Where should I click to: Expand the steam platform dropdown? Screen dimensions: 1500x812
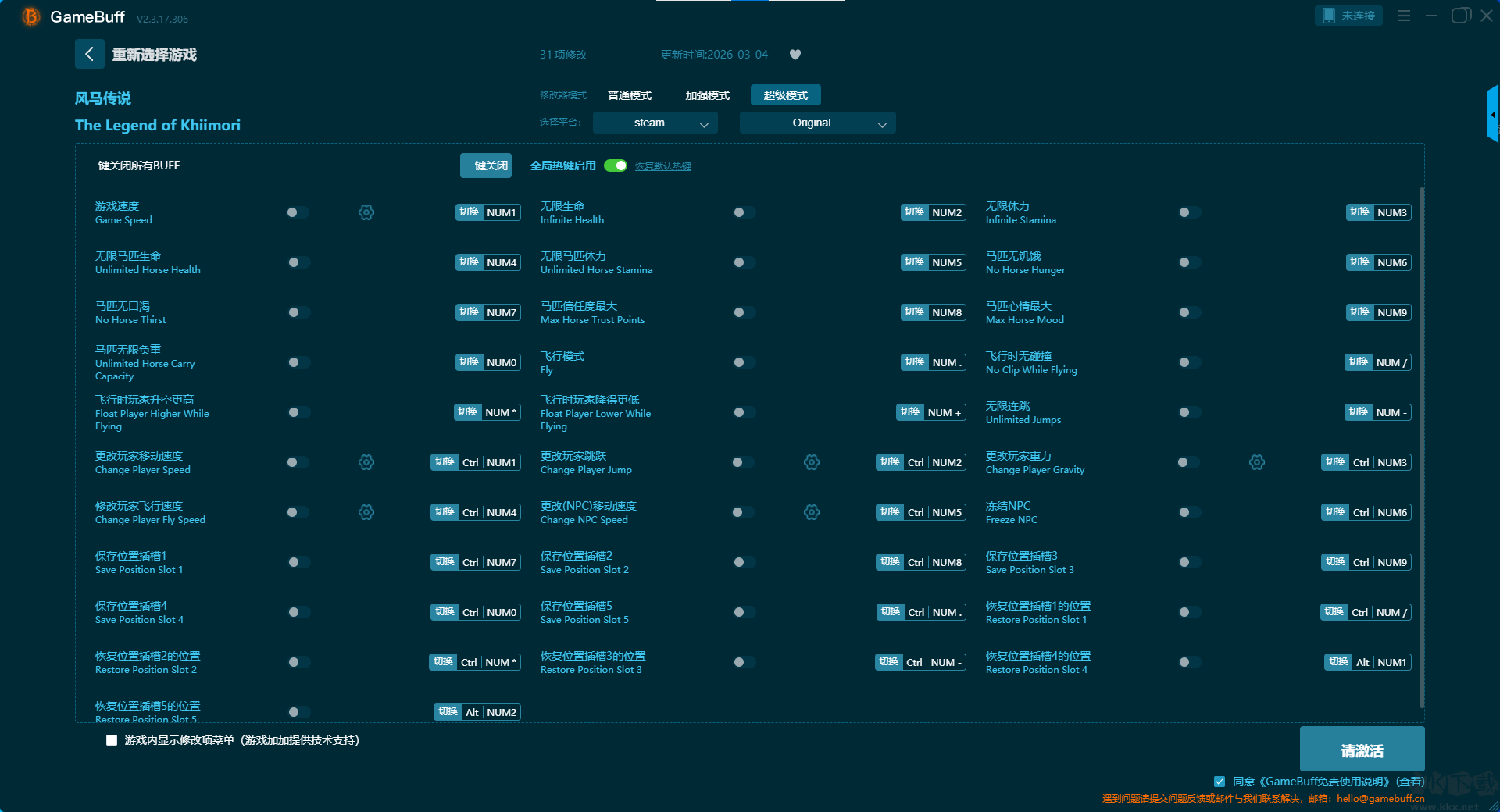pos(655,123)
